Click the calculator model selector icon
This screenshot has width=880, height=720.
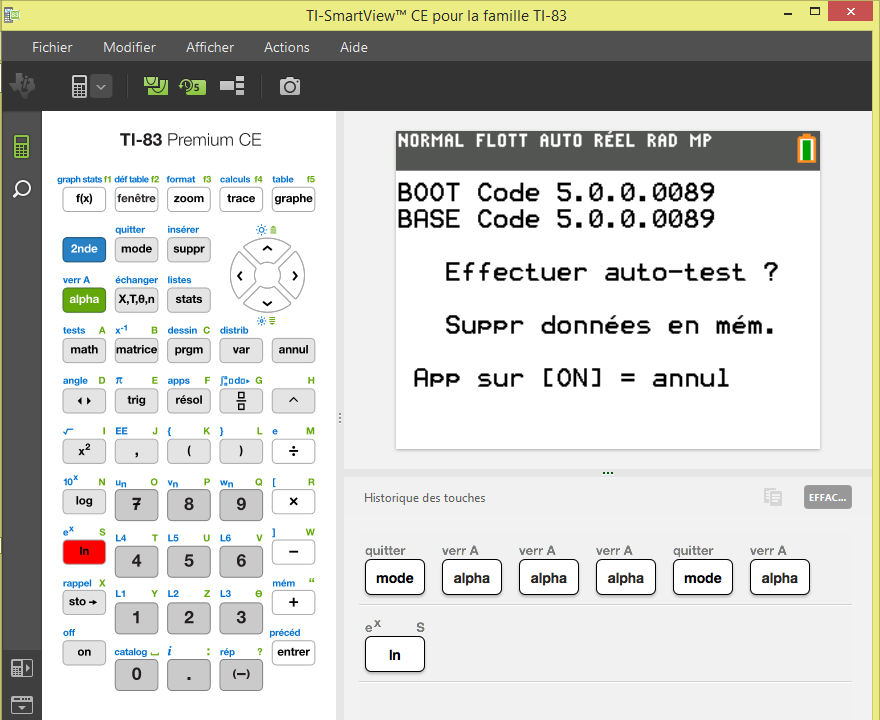[x=79, y=86]
